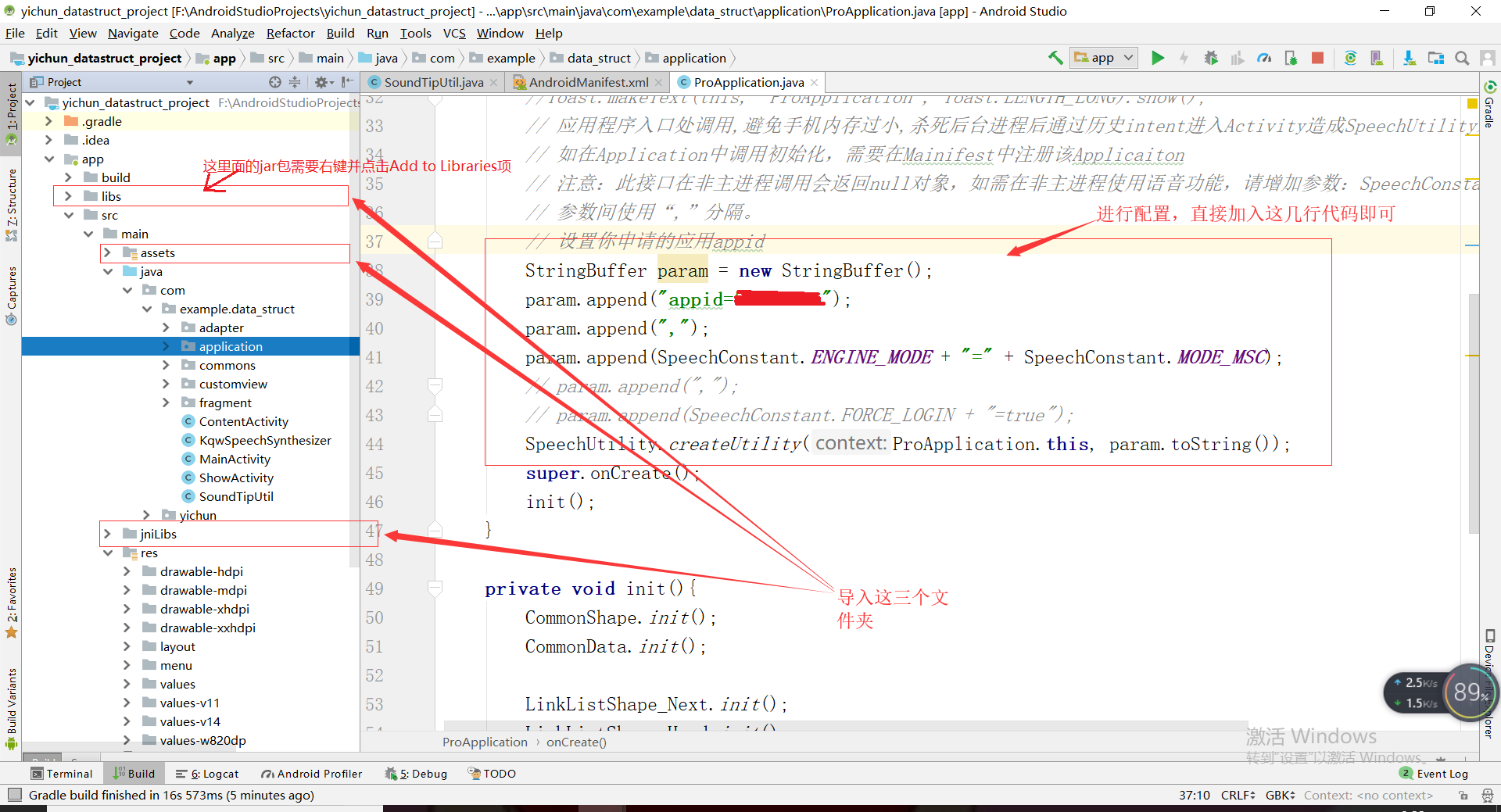Switch to the AndroidManifest.xml tab
This screenshot has width=1501, height=812.
click(588, 82)
